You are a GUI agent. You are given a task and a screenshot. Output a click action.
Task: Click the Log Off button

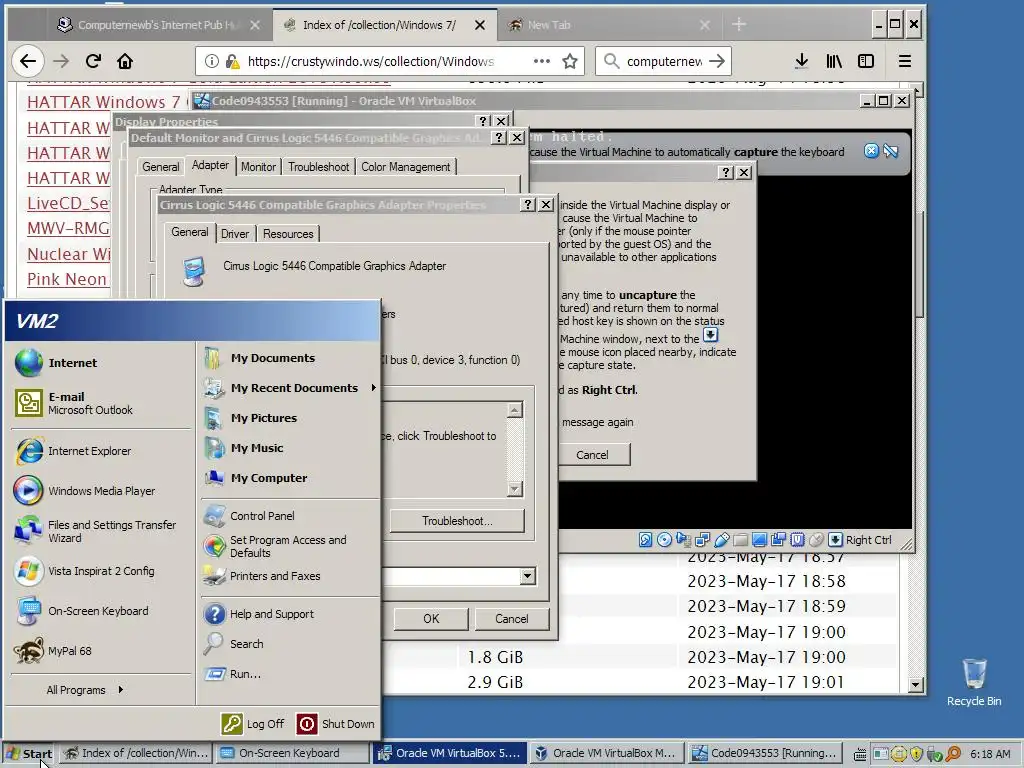click(x=253, y=724)
